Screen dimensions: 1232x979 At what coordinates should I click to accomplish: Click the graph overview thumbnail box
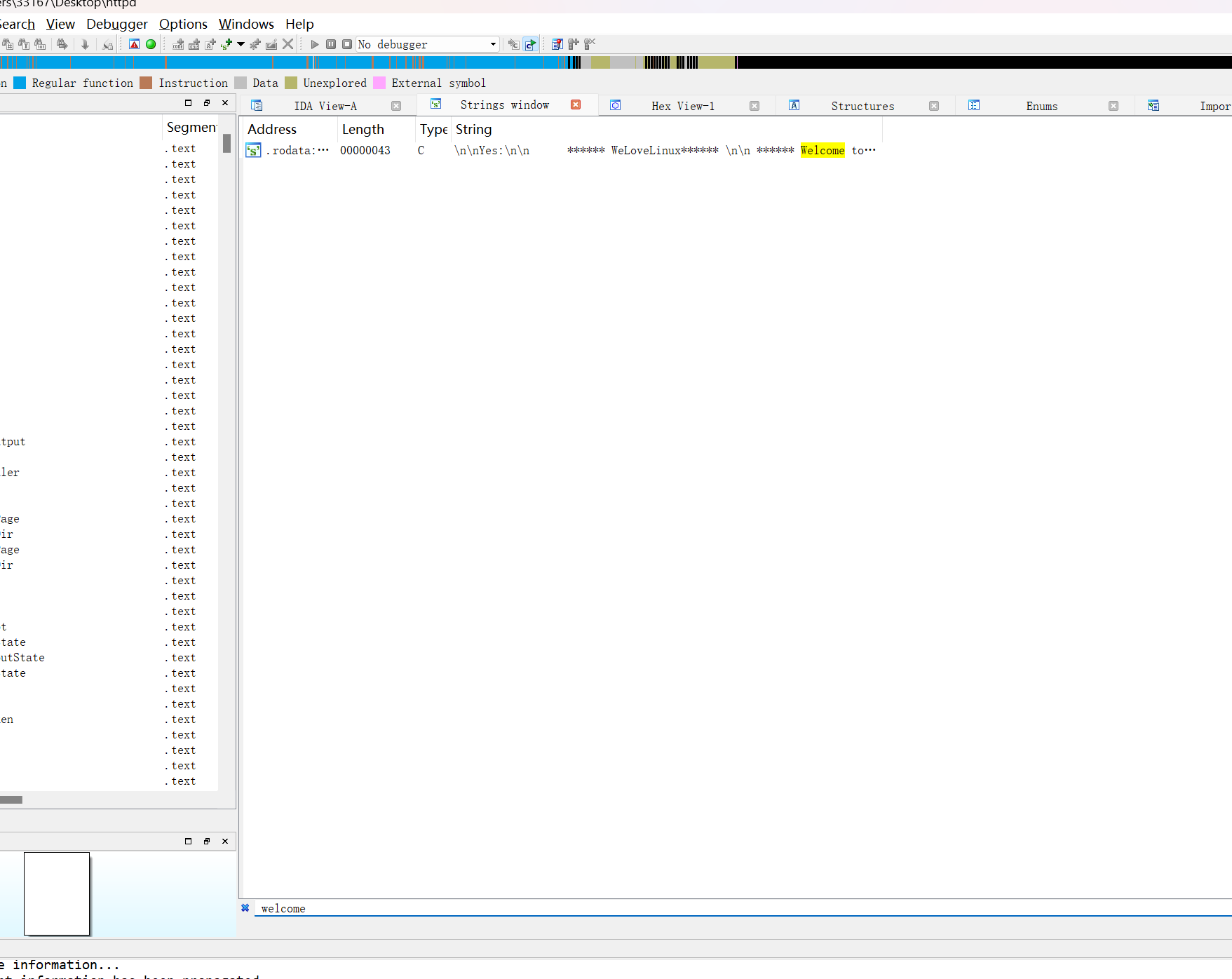click(x=57, y=893)
